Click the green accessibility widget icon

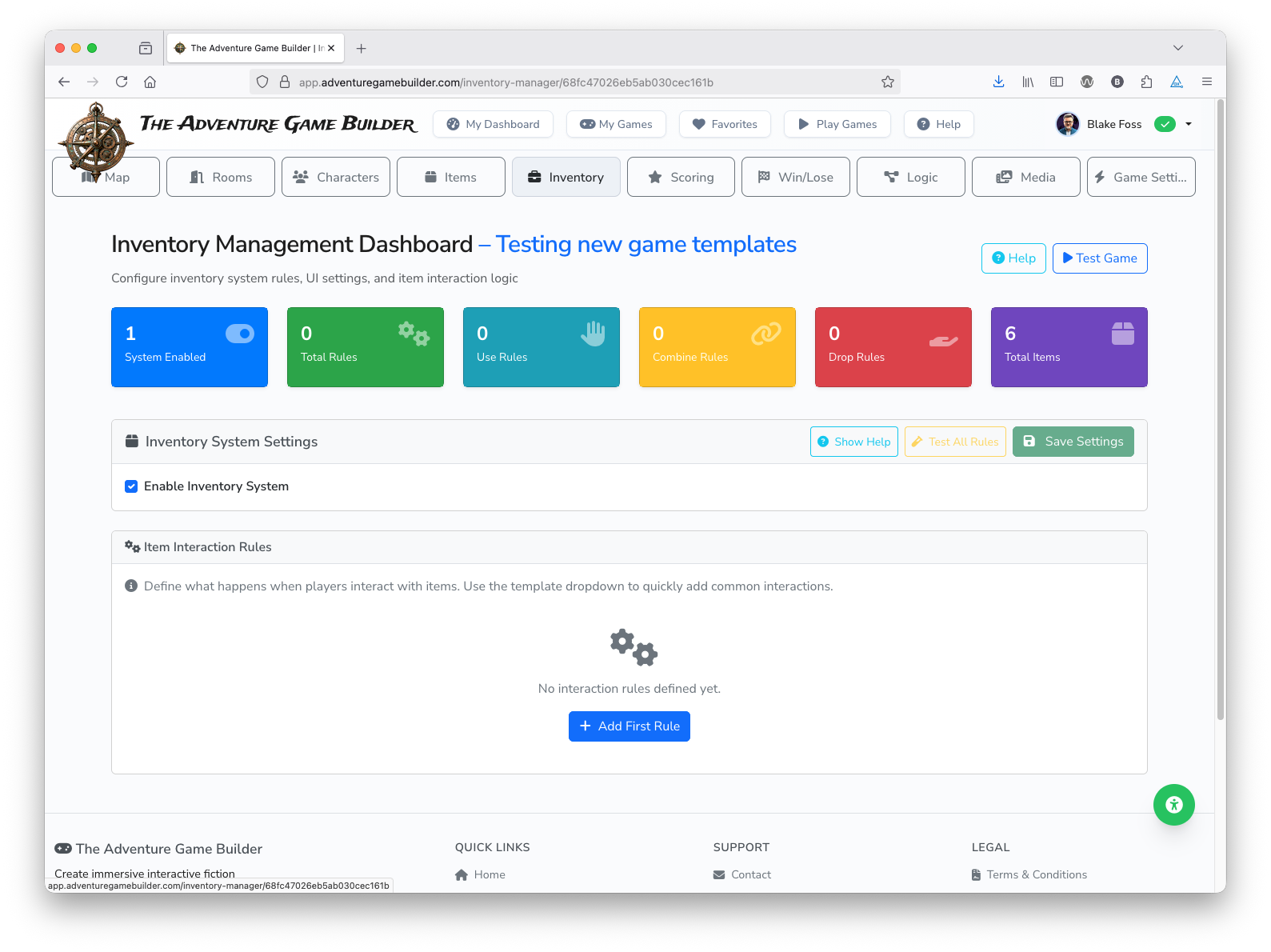pos(1173,805)
